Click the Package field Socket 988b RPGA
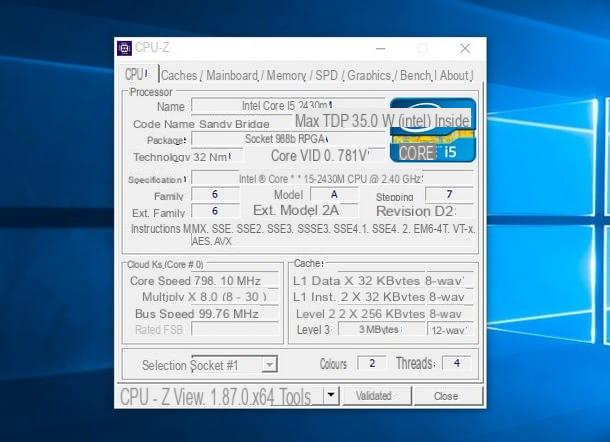This screenshot has width=610, height=442. (x=288, y=139)
